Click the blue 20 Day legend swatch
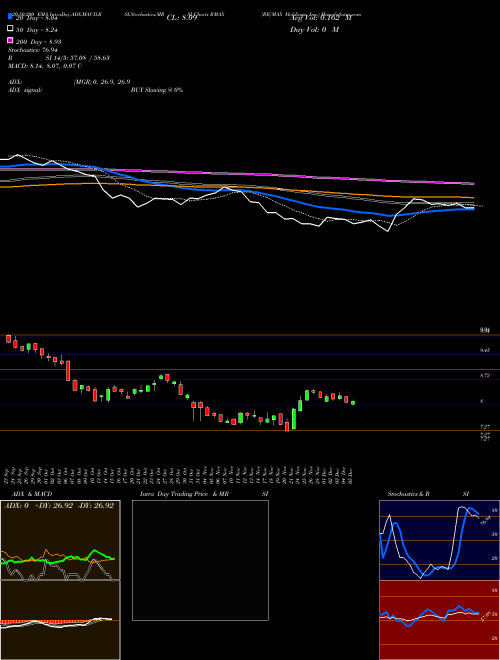Viewport: 500px width, 660px height. [x=10, y=17]
